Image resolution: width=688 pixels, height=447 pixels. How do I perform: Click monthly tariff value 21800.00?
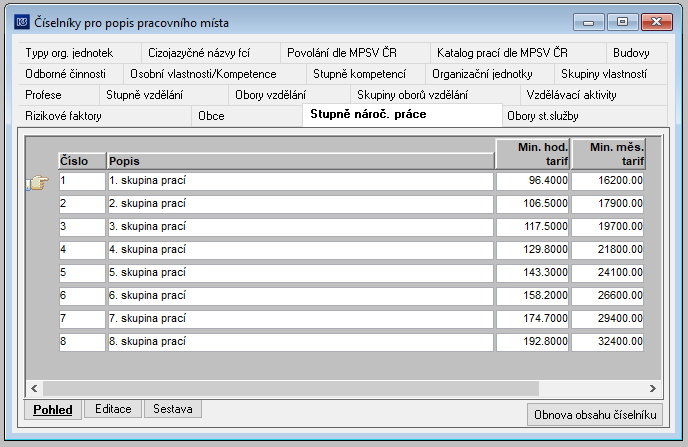click(608, 250)
